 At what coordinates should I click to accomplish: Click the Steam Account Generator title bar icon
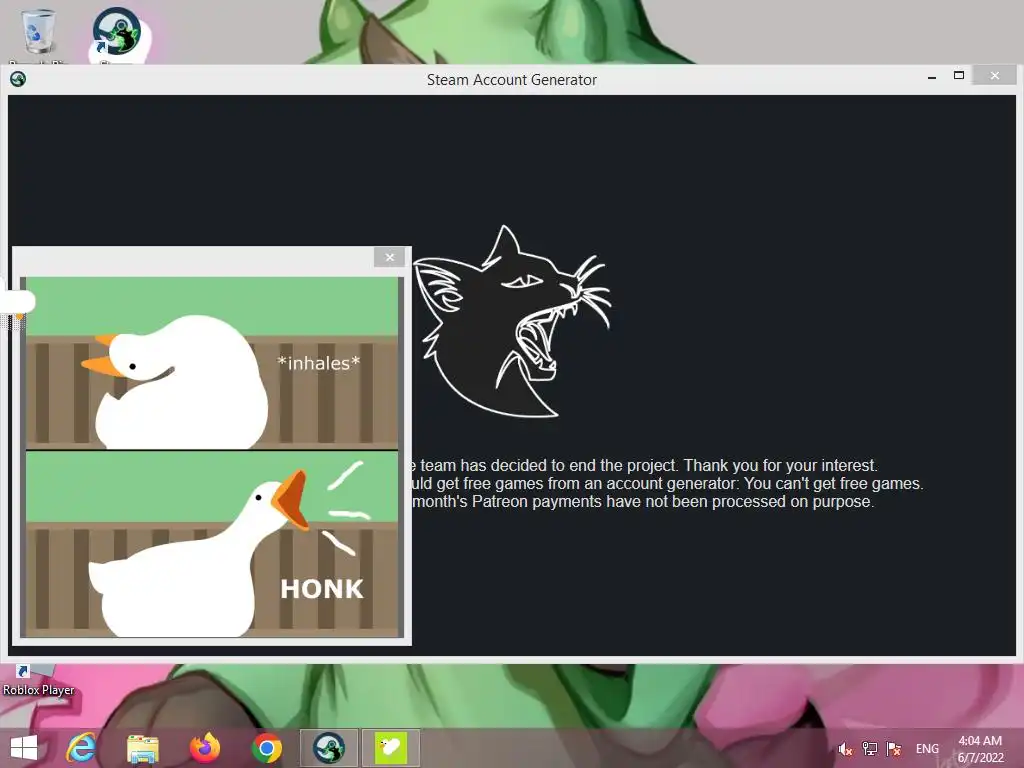click(18, 79)
